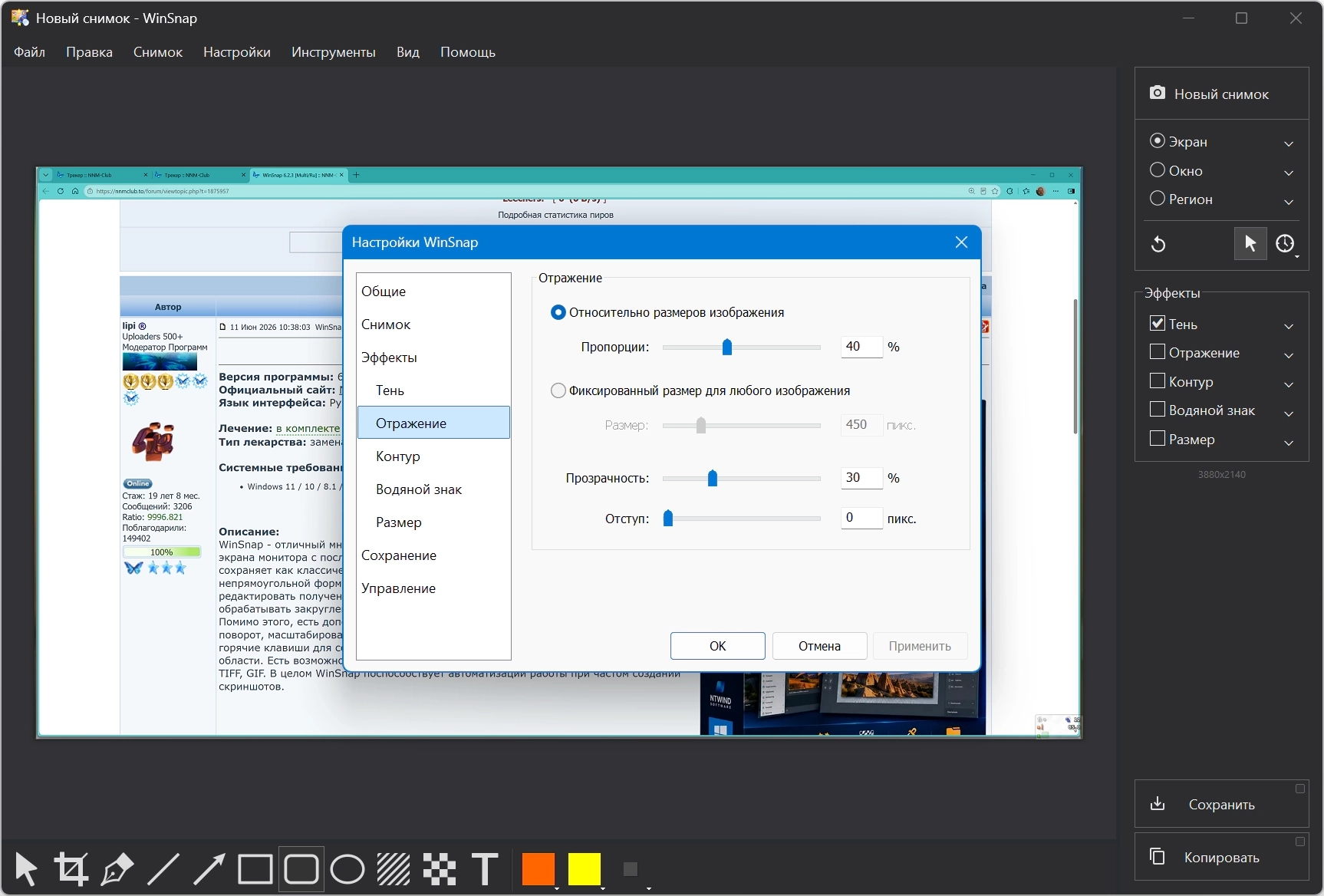Viewport: 1324px width, 896px height.
Task: Select the Crop tool in bottom toolbar
Action: [x=71, y=869]
